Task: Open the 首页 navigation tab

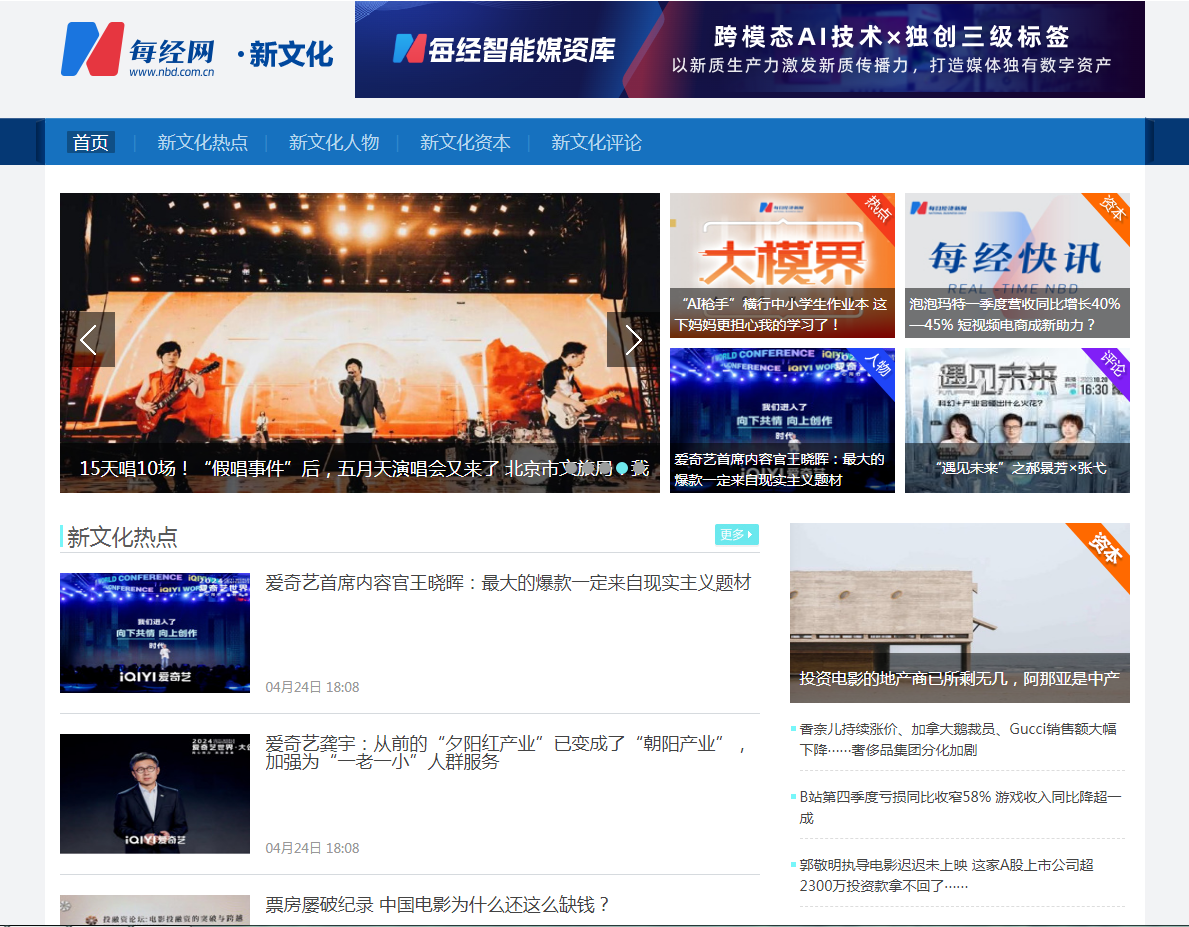Action: pos(90,142)
